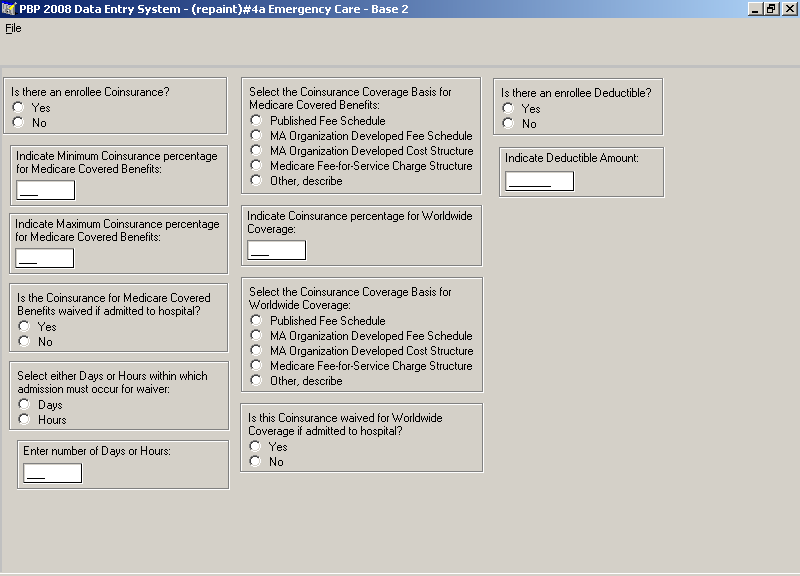Choose No for Medicare Covered coinsurance waived
Viewport: 800px width, 576px height.
coord(24,341)
